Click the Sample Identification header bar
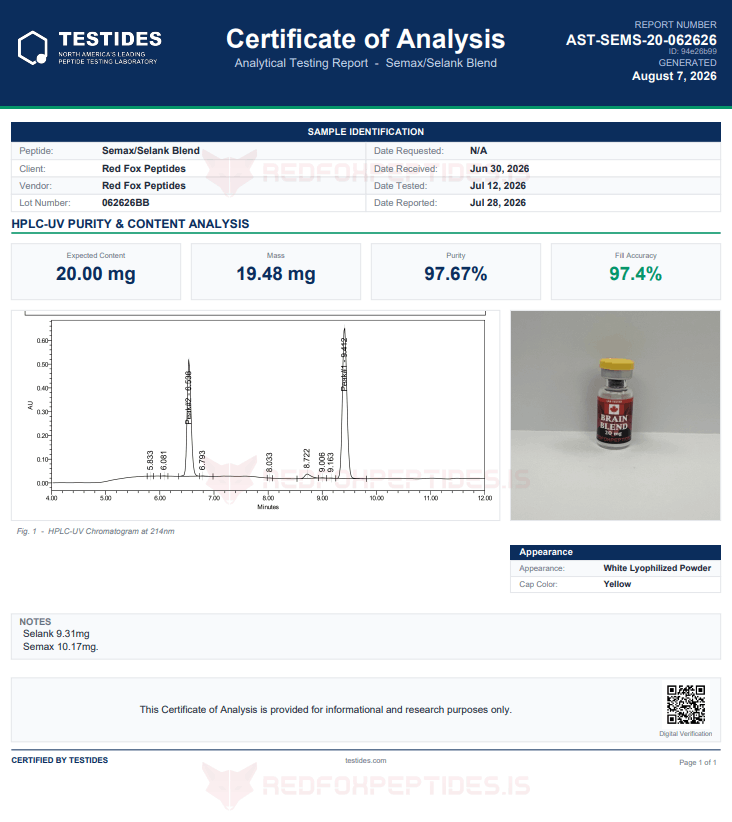 point(365,132)
